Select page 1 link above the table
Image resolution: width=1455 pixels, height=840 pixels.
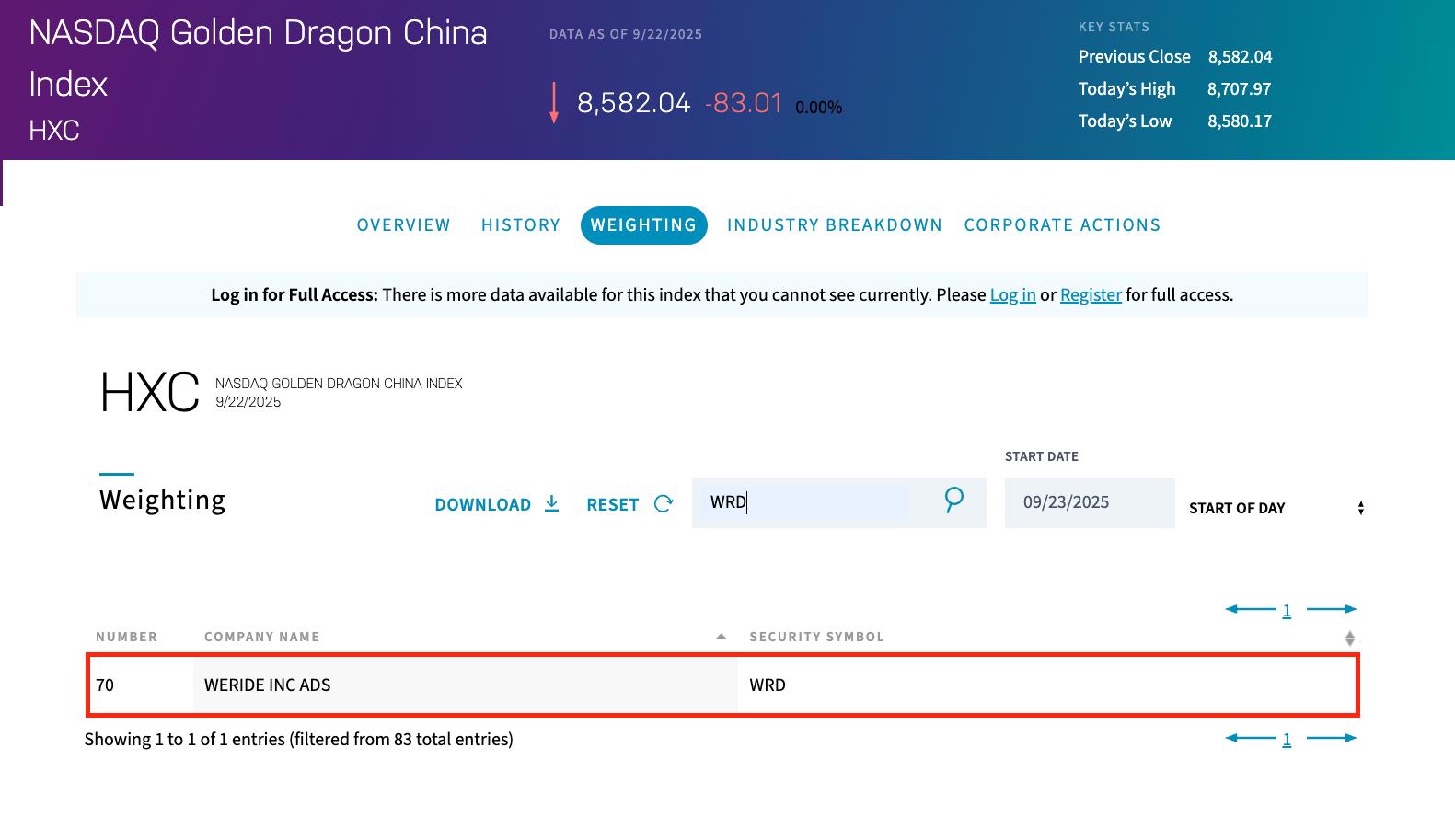[1287, 610]
